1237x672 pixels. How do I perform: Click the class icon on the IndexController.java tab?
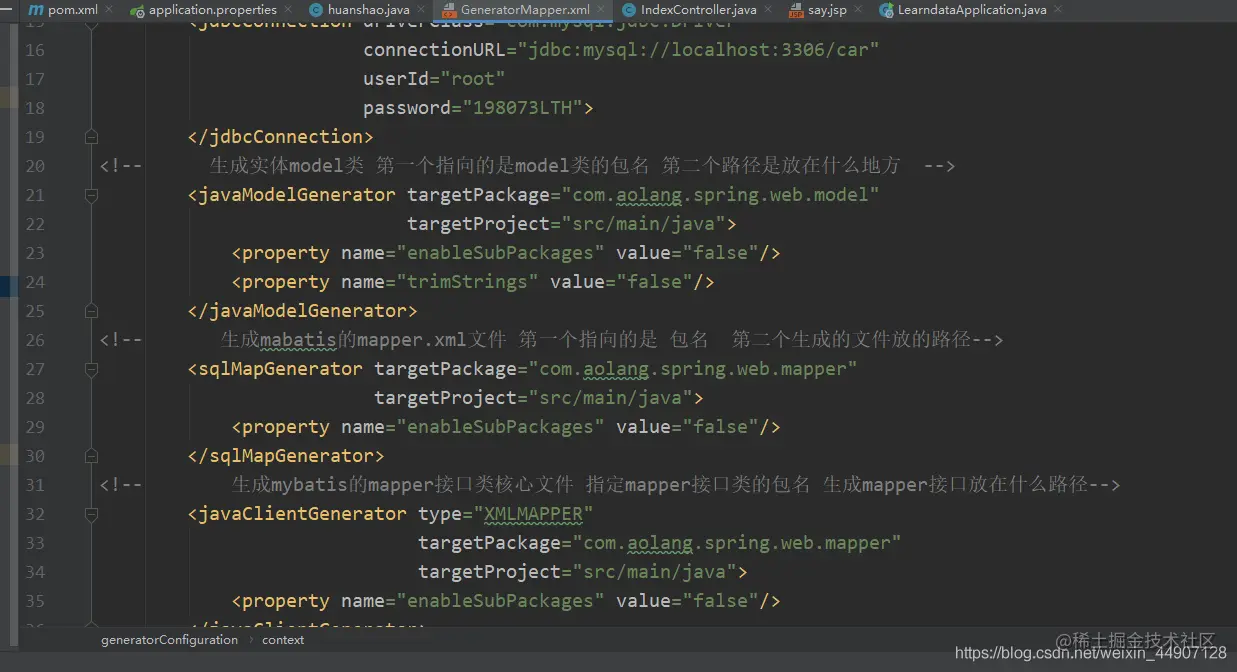click(x=629, y=10)
